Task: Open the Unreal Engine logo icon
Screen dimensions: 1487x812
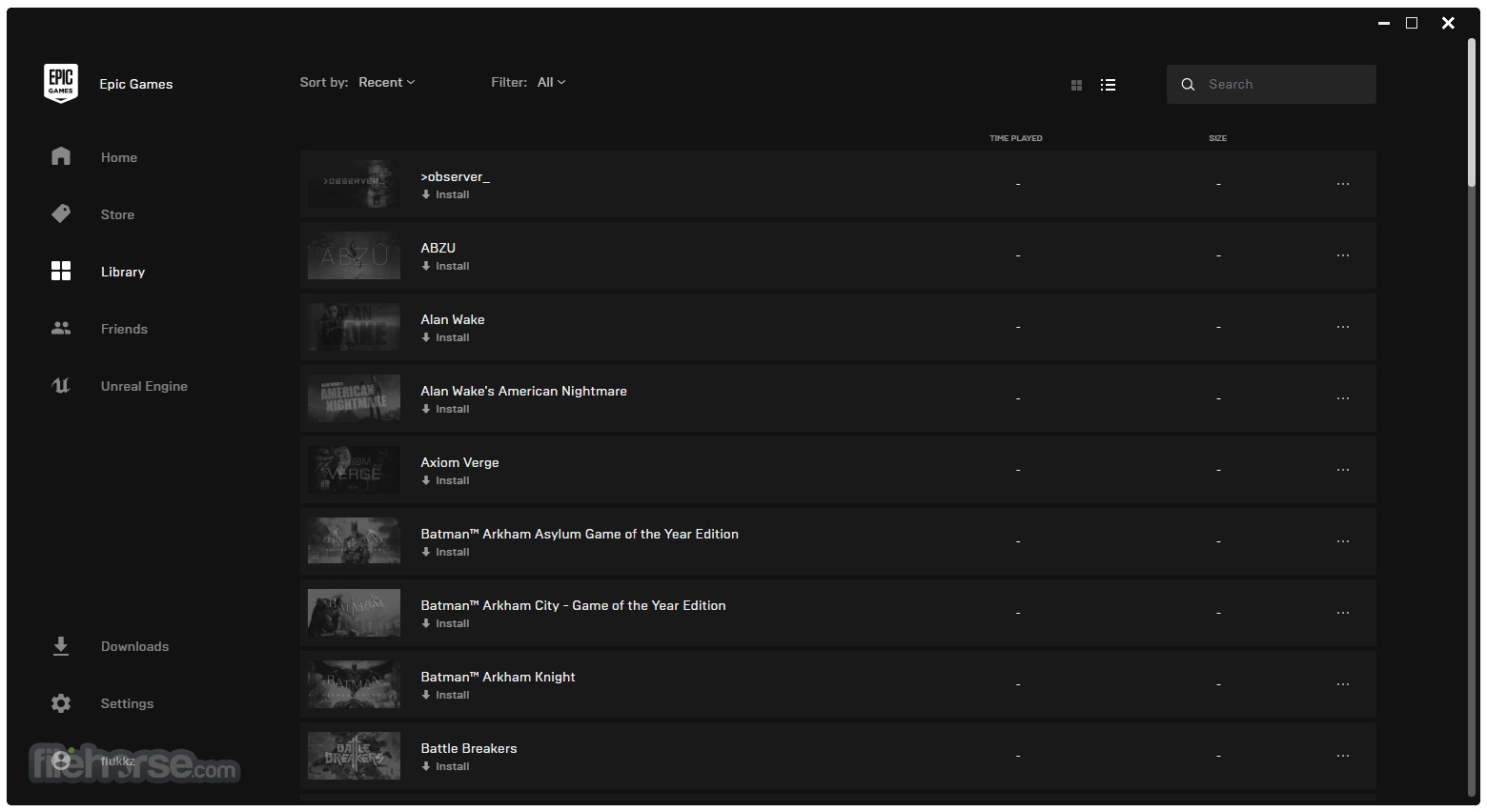Action: (x=61, y=385)
